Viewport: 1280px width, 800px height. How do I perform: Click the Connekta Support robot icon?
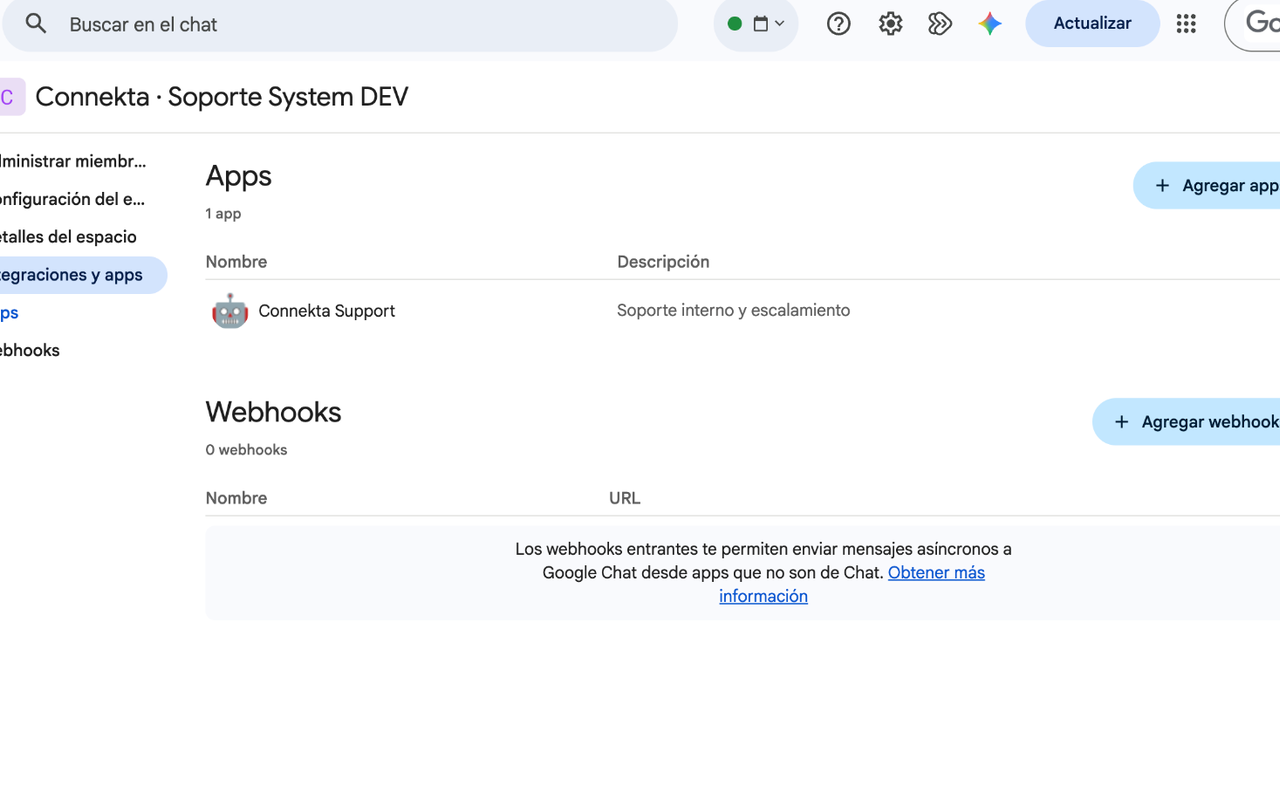point(230,311)
